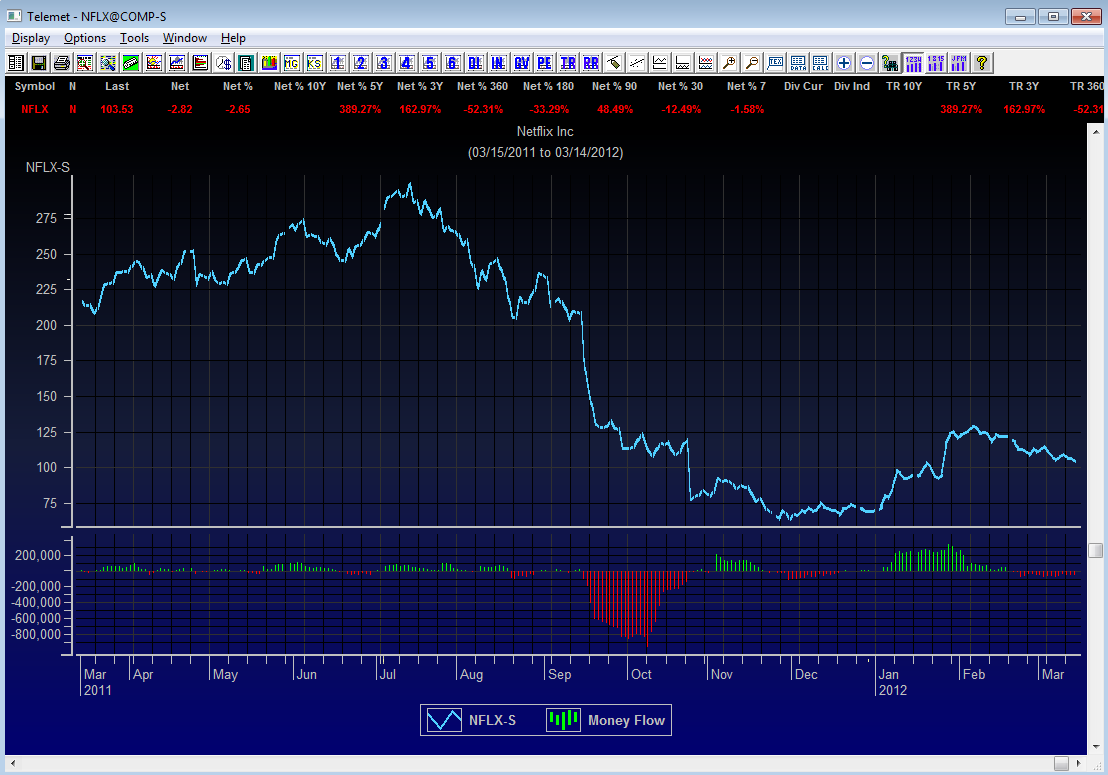Open the Window menu
Screen dimensions: 1108x775
point(184,38)
